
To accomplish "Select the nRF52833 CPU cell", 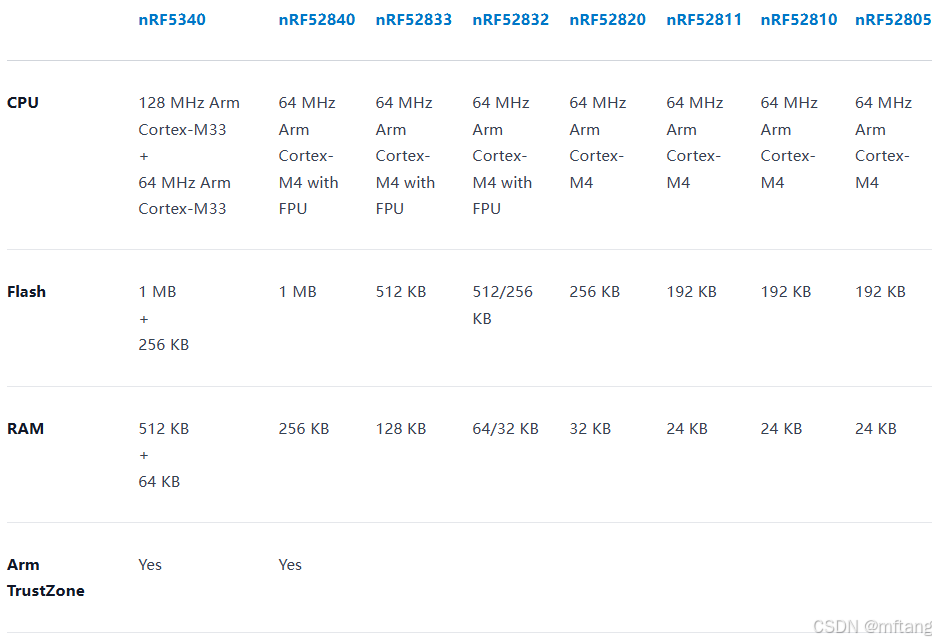I will pos(405,155).
